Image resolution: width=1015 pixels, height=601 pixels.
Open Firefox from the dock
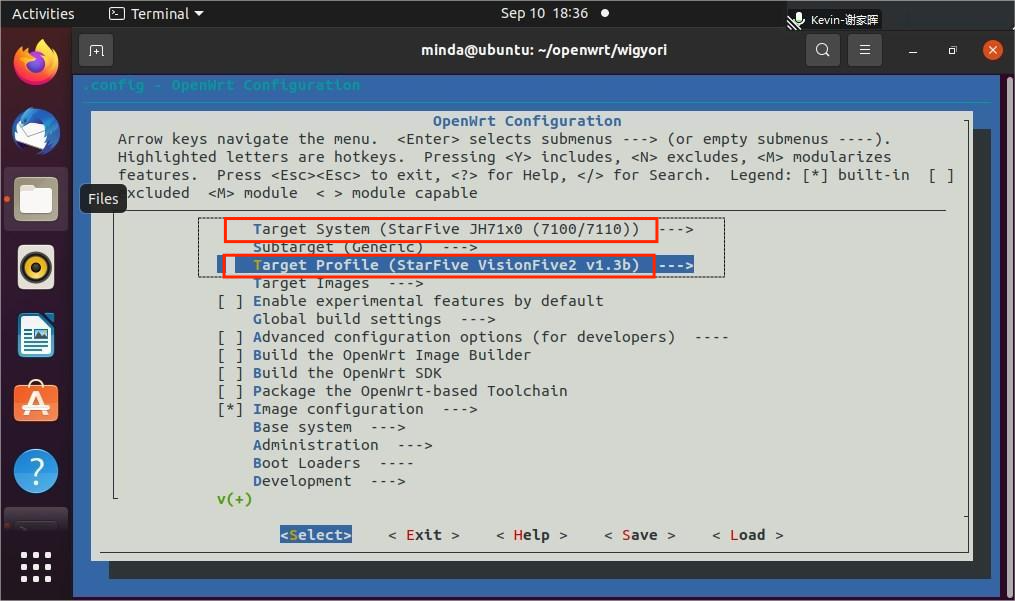36,62
